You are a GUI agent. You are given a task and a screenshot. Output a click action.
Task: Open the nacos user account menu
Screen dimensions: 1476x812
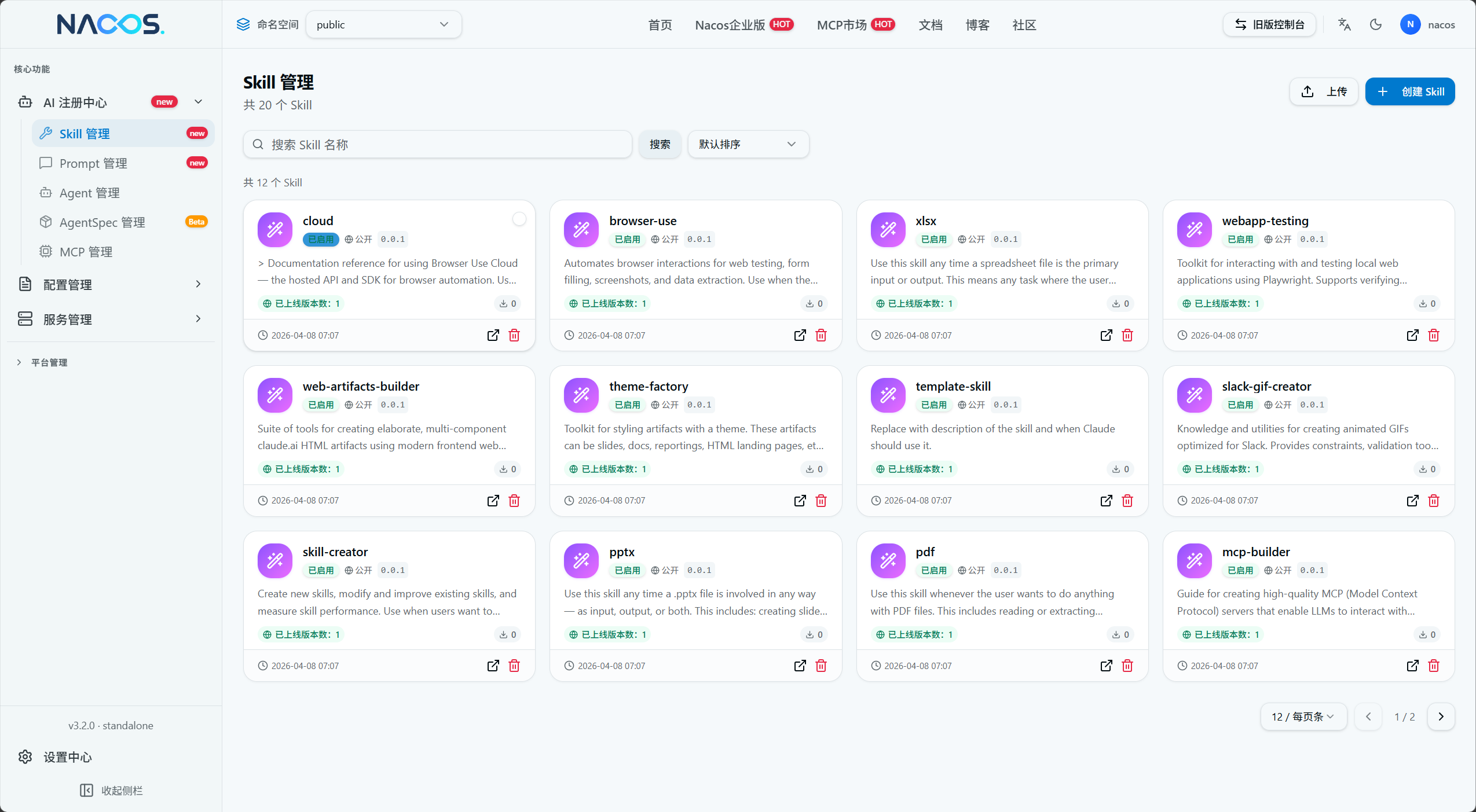click(1427, 24)
